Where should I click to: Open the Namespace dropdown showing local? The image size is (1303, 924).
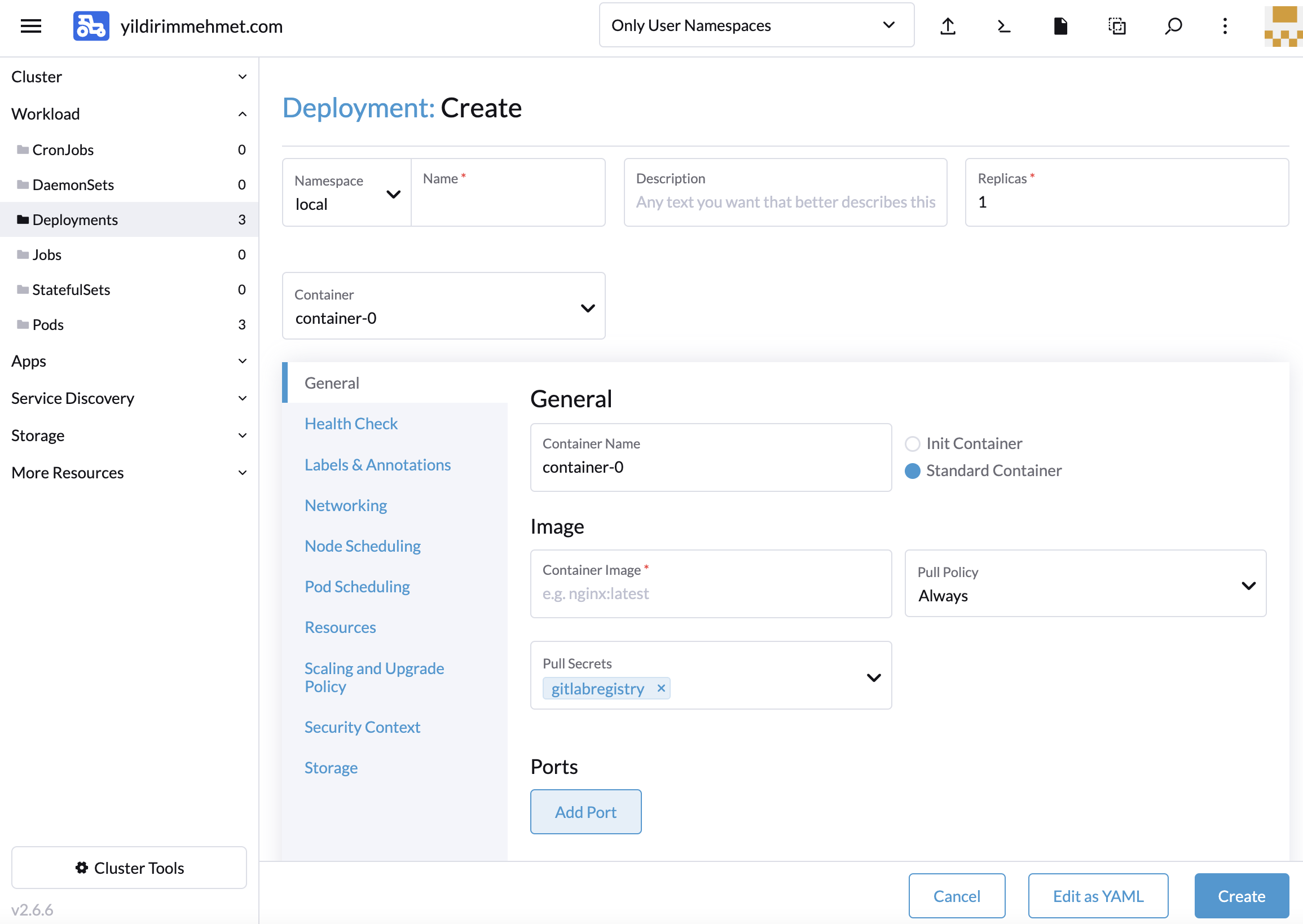(346, 192)
